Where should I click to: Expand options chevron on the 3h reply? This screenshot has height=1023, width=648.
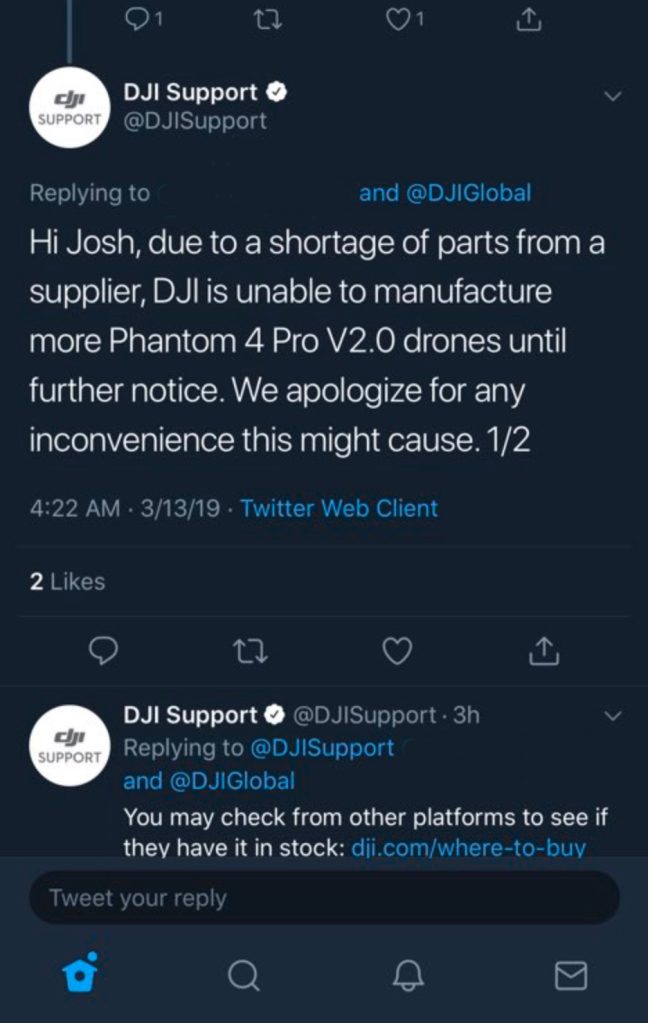614,717
